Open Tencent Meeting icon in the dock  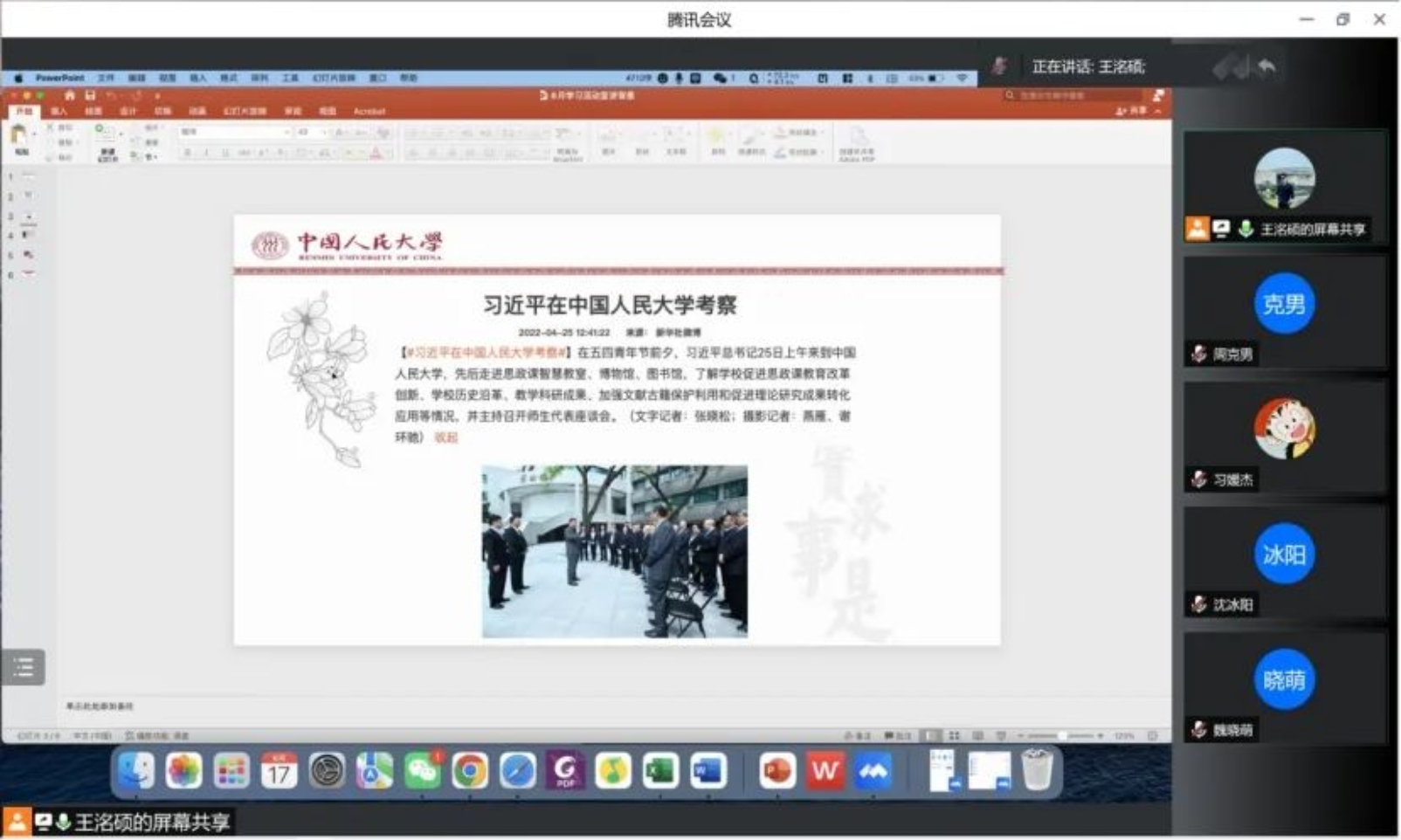tap(873, 772)
